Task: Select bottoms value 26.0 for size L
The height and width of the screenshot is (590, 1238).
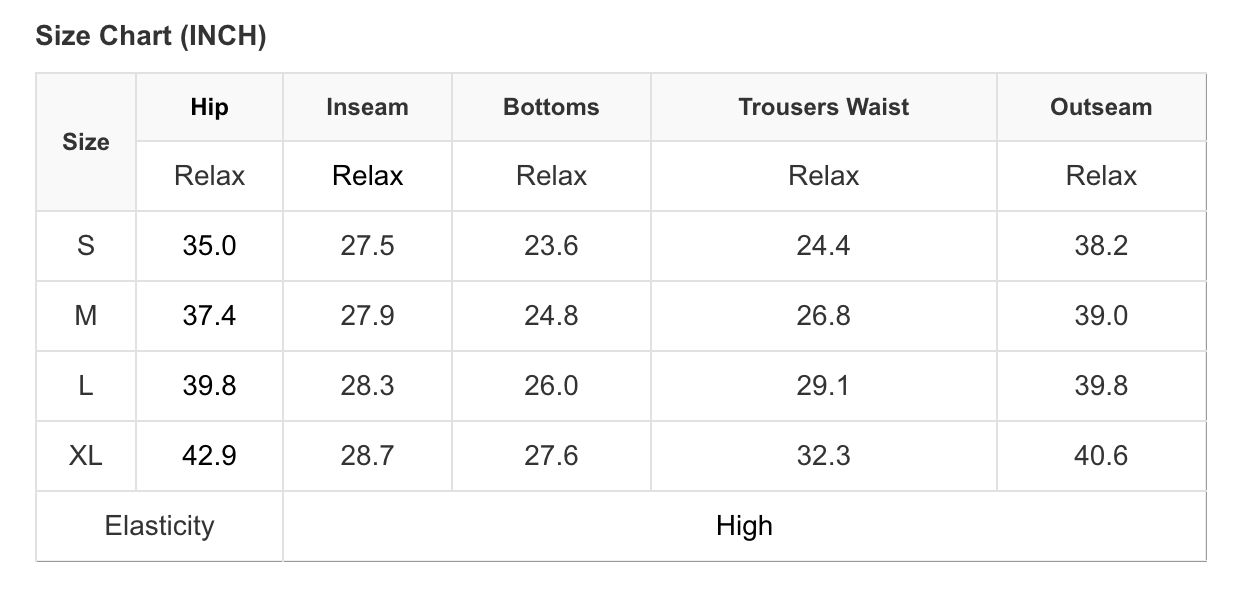Action: 551,386
